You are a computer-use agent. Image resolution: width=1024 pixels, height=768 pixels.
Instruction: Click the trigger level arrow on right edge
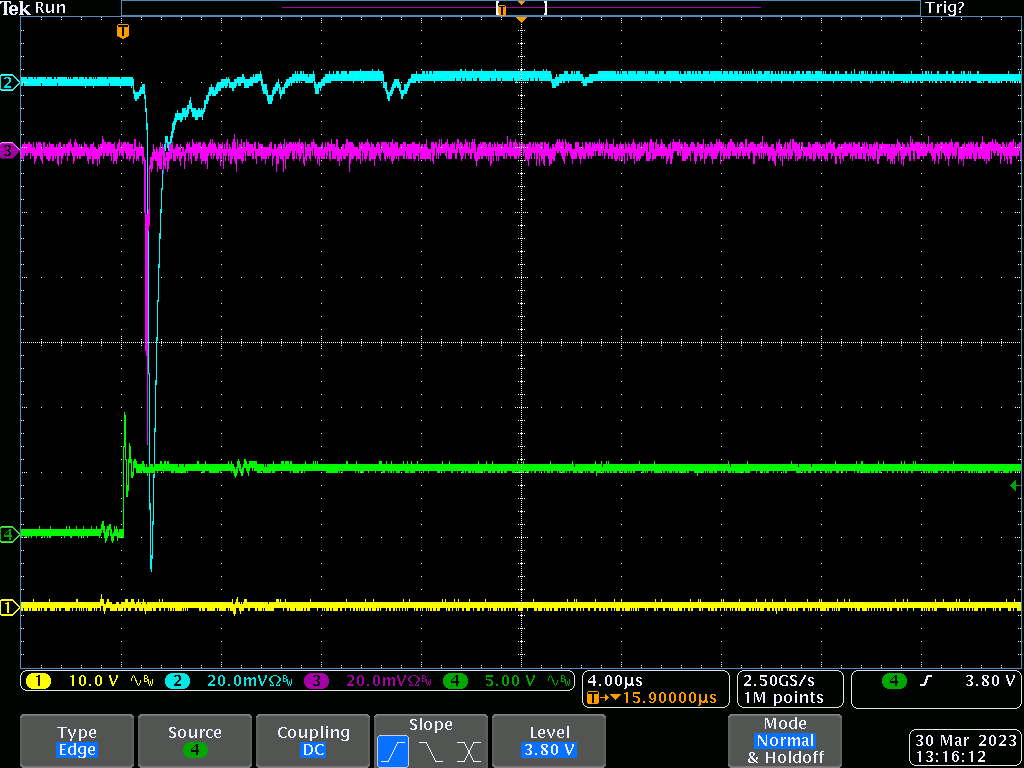point(1014,486)
